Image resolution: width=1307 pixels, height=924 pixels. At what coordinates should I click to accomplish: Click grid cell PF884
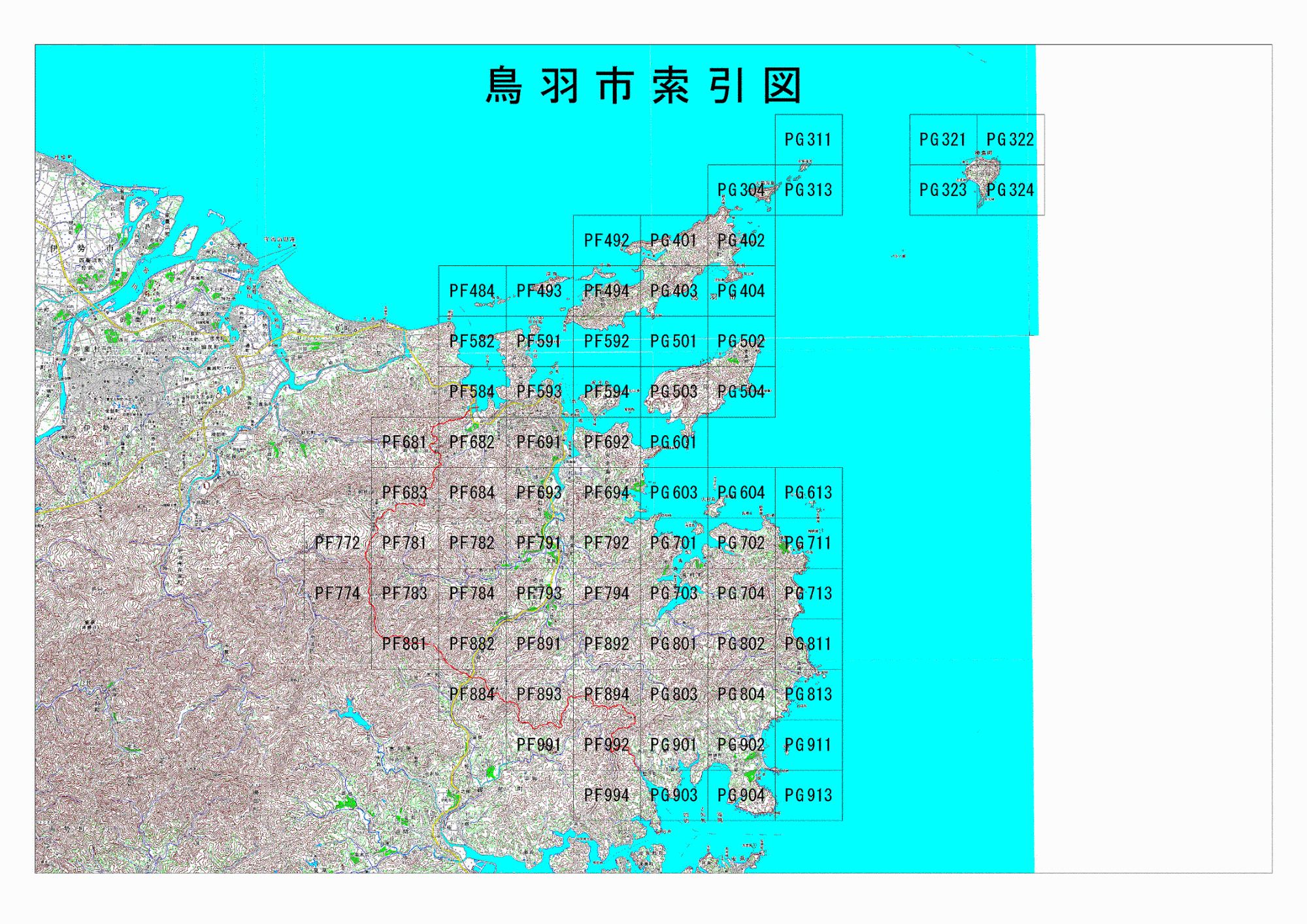(x=472, y=694)
